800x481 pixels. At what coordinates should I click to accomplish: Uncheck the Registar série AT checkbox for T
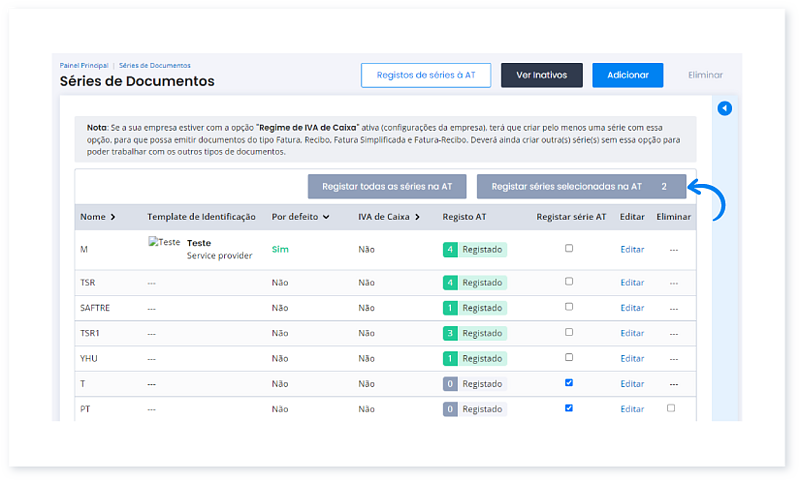pyautogui.click(x=569, y=383)
